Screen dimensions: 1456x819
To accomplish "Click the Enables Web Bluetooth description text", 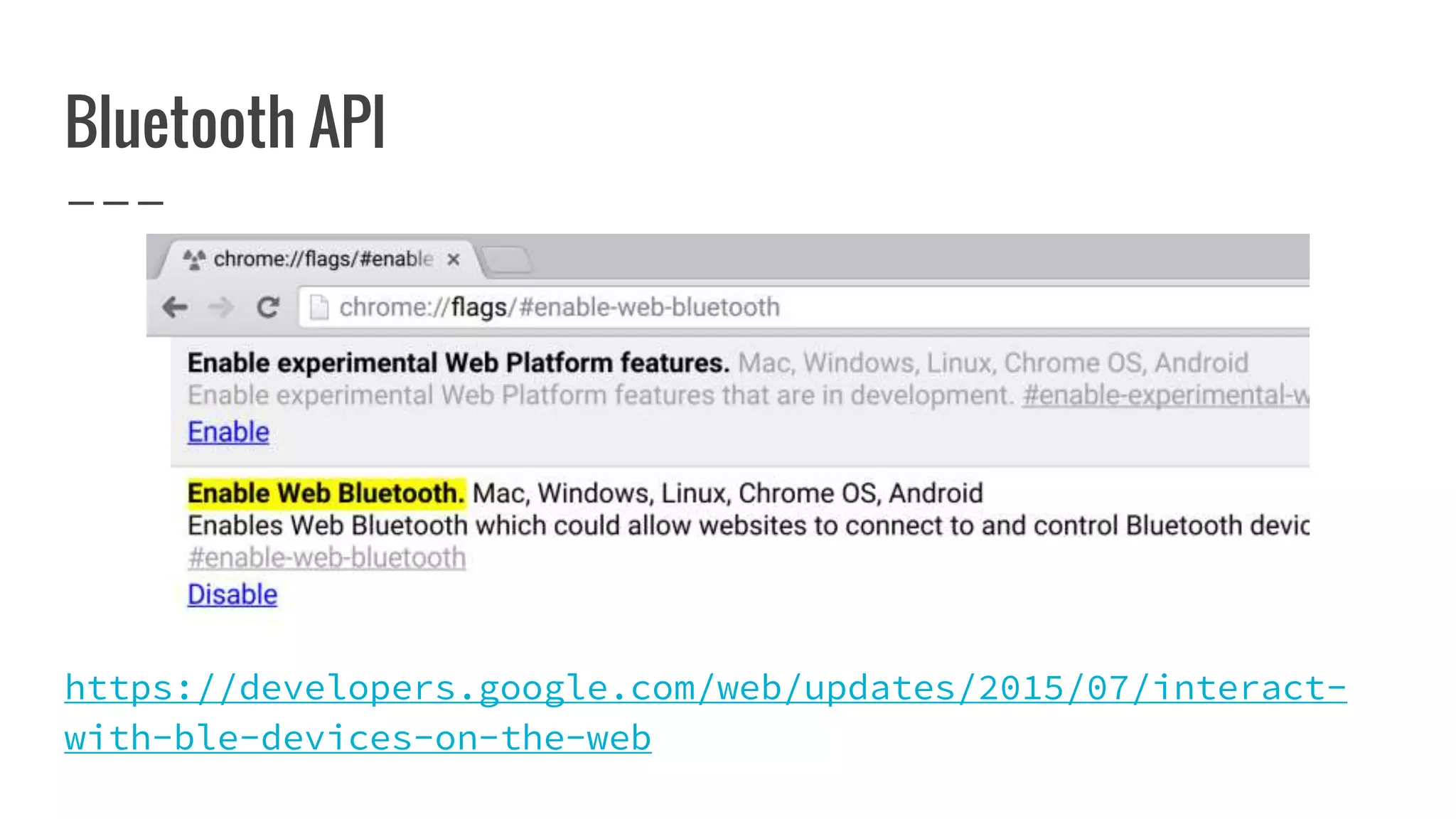I will pos(746,526).
